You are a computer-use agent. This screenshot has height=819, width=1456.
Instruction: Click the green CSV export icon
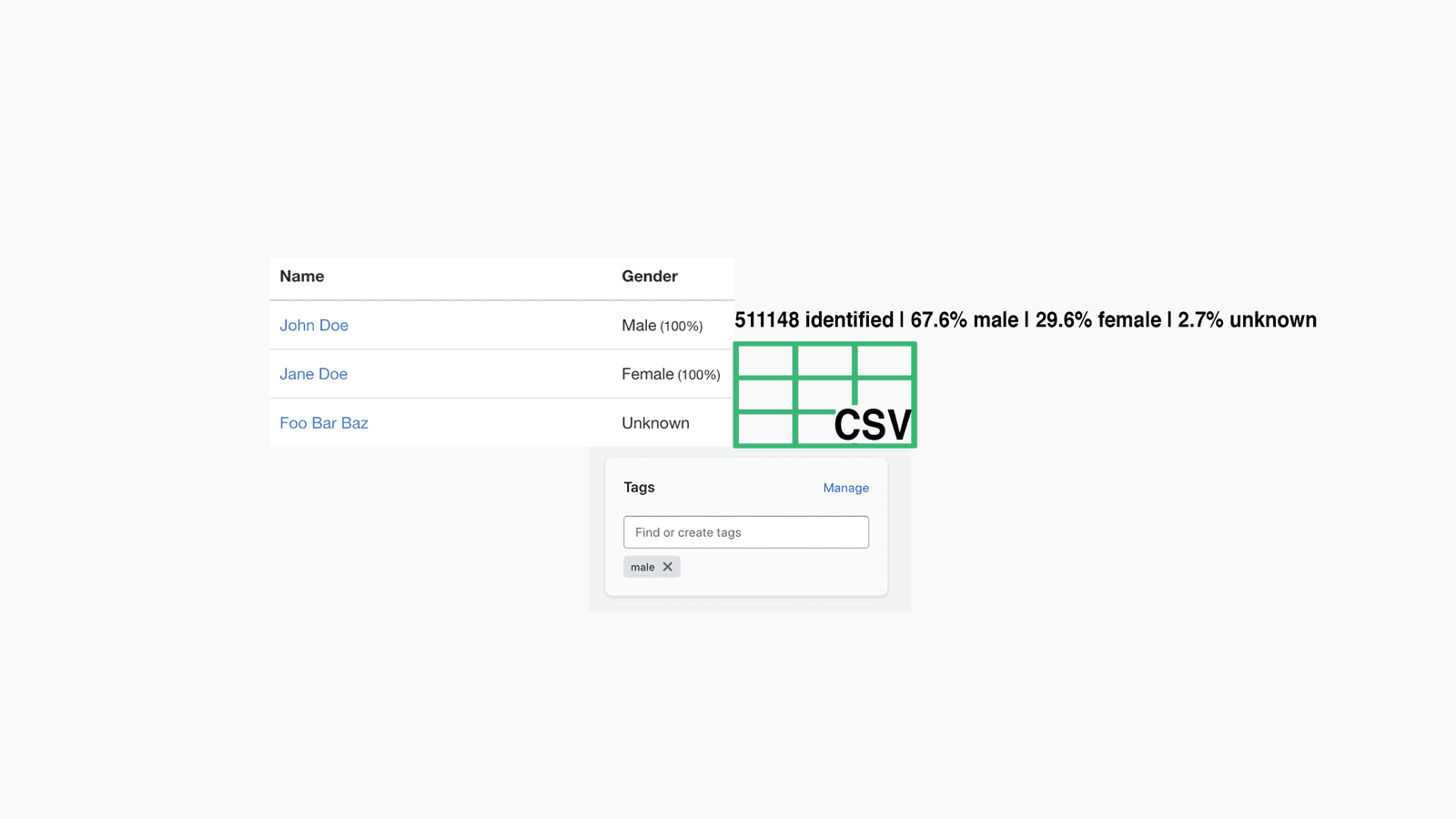[824, 395]
